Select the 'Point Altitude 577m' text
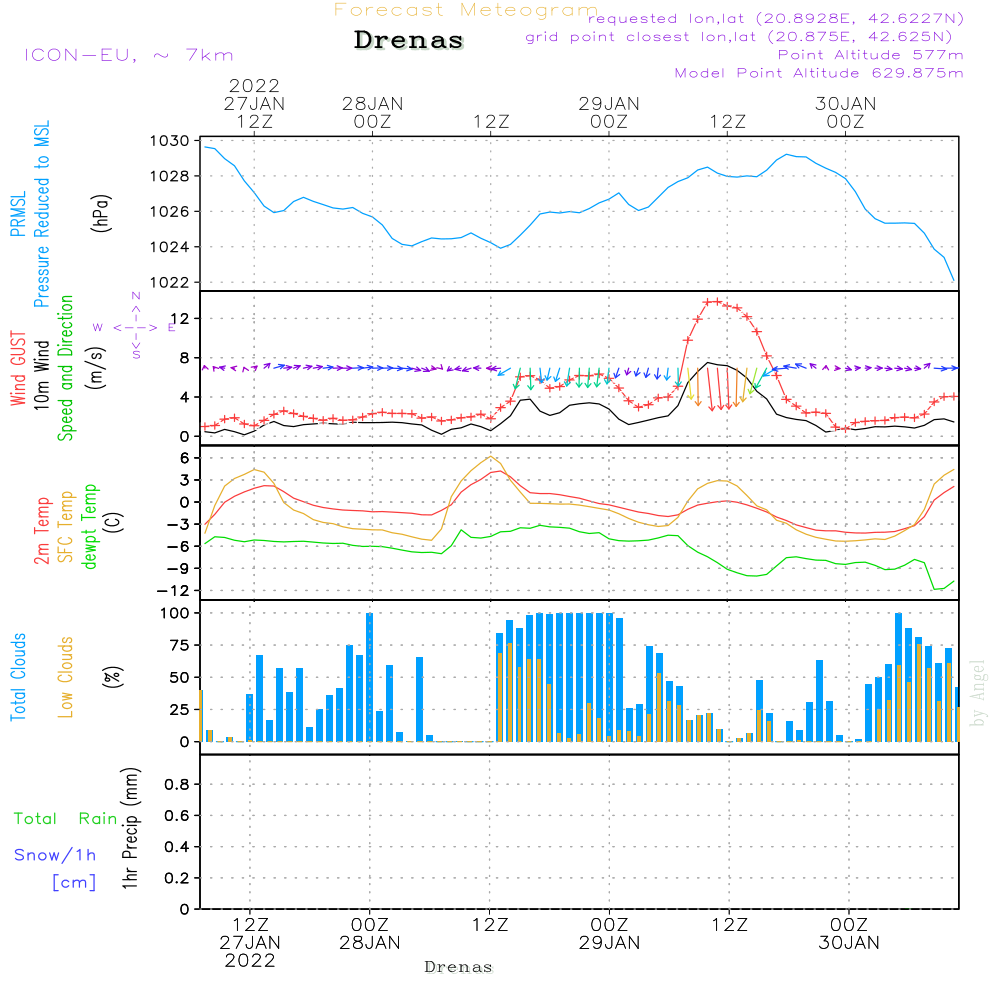The height and width of the screenshot is (1000, 1000). [x=871, y=55]
